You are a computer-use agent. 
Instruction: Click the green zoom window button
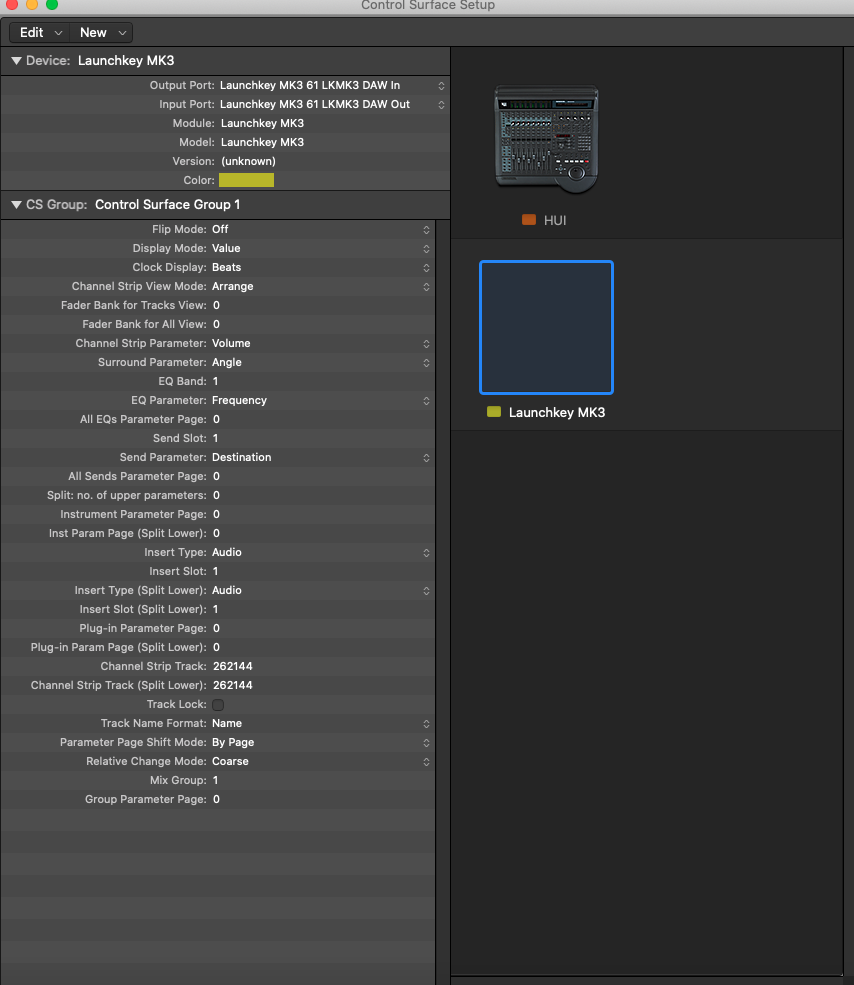[x=52, y=4]
